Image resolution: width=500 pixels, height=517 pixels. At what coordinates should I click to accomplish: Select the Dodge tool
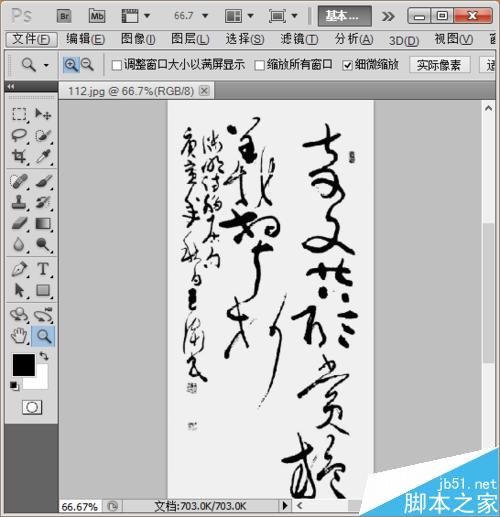coord(43,245)
